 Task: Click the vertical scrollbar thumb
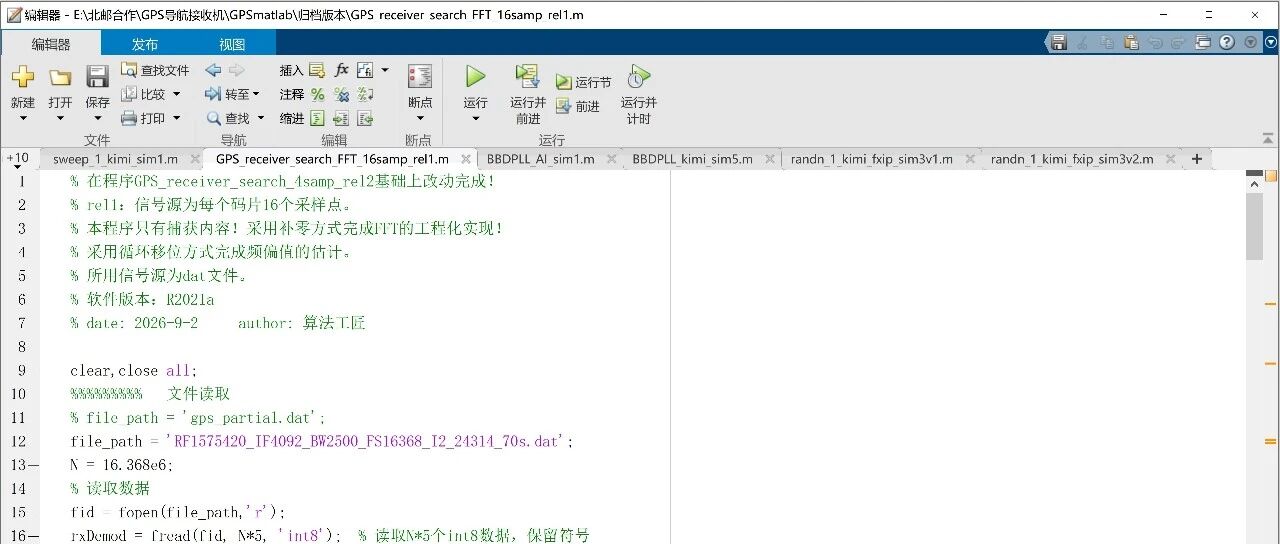(1254, 226)
